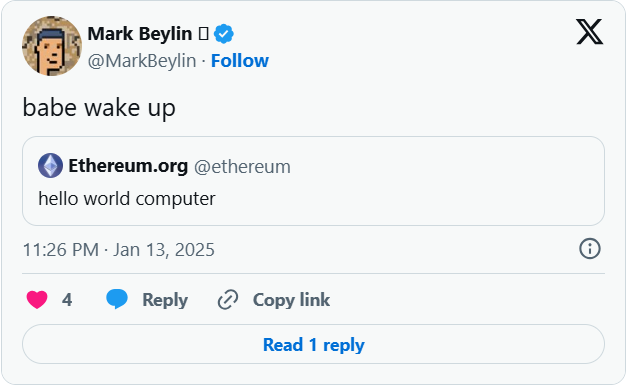Select the Copy link text
626x386 pixels.
coord(291,300)
